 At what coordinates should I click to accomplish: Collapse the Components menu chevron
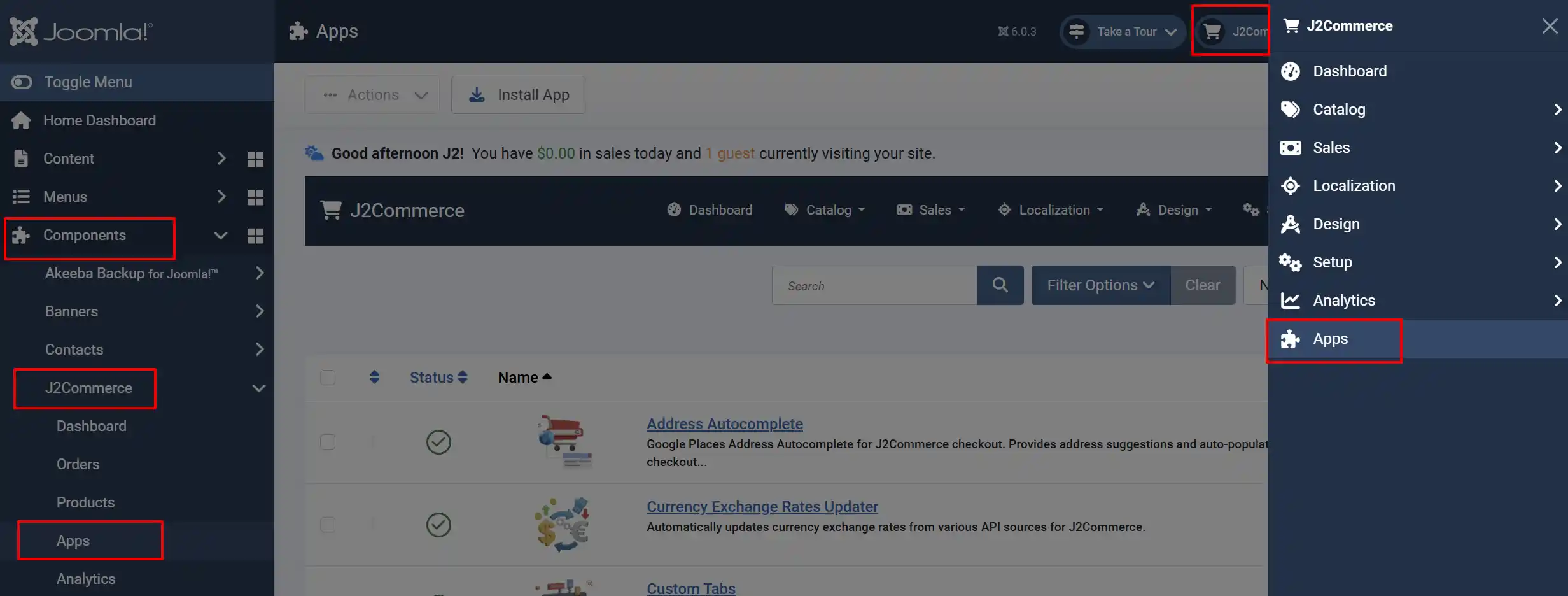point(221,235)
